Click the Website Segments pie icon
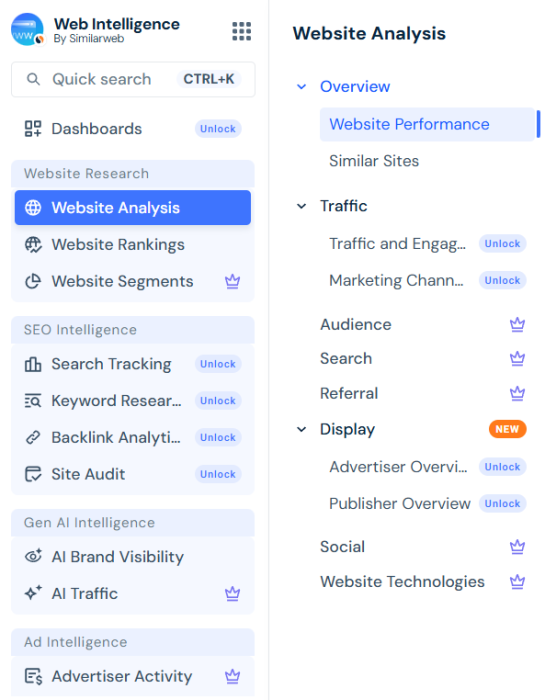The width and height of the screenshot is (545, 700). point(33,281)
